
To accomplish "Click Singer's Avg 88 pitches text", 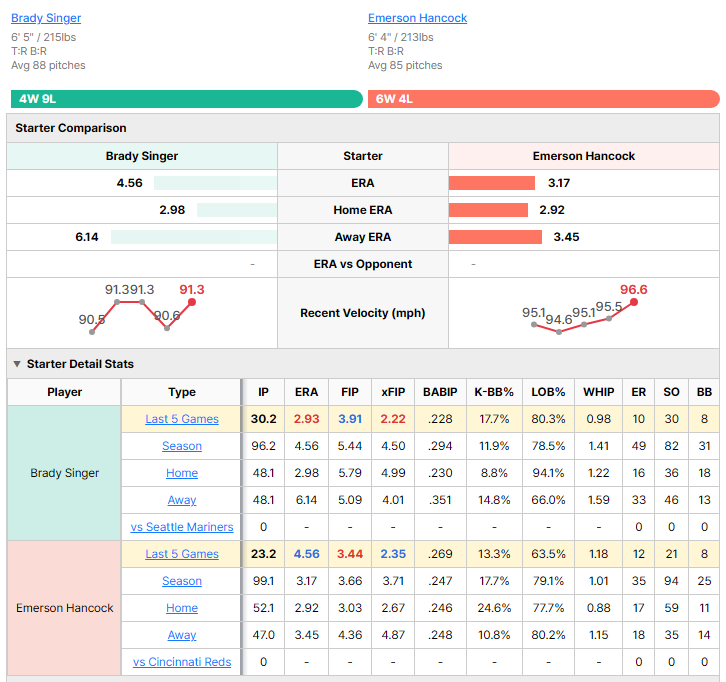I will 48,65.
